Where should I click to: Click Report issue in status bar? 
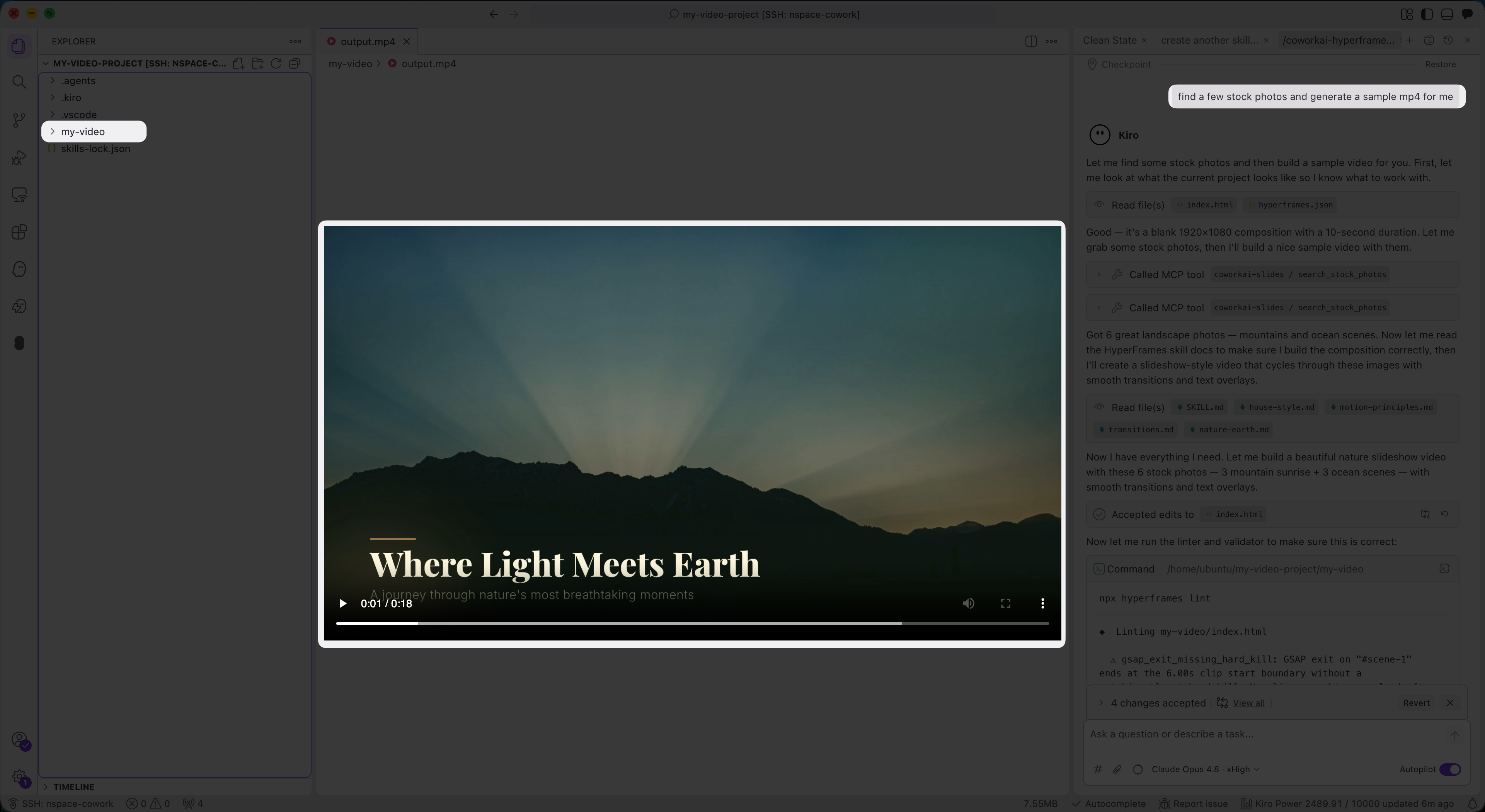[1193, 804]
